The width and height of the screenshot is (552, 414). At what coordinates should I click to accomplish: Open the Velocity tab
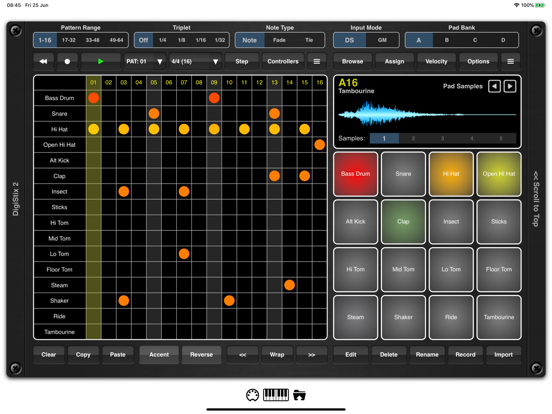coord(436,61)
